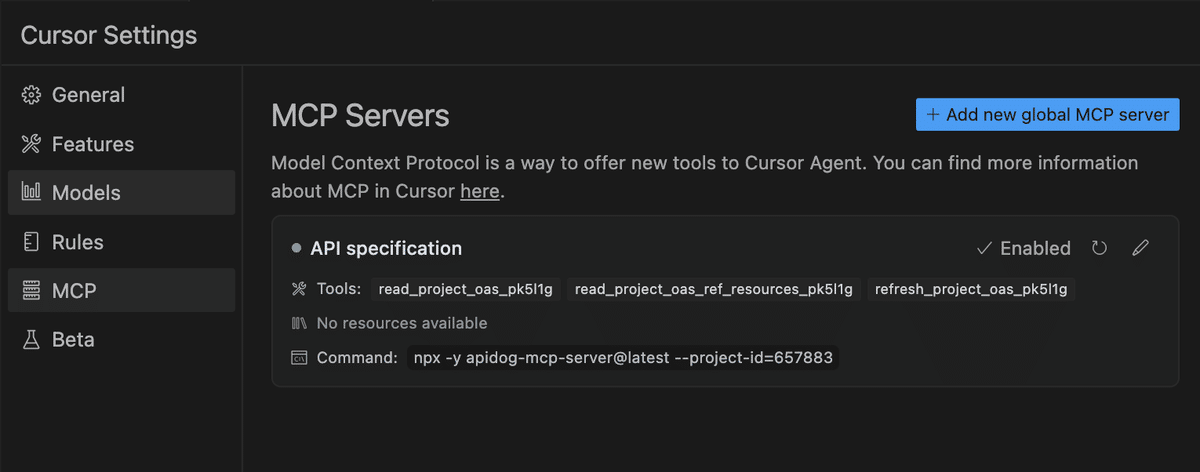The height and width of the screenshot is (472, 1200).
Task: Open the General settings tab
Action: tap(88, 96)
